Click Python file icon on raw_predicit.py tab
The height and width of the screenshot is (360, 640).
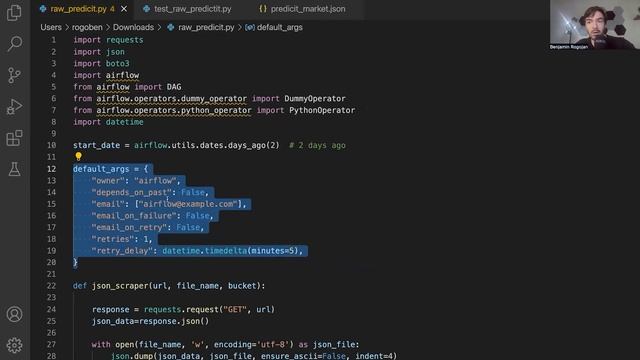(x=43, y=9)
